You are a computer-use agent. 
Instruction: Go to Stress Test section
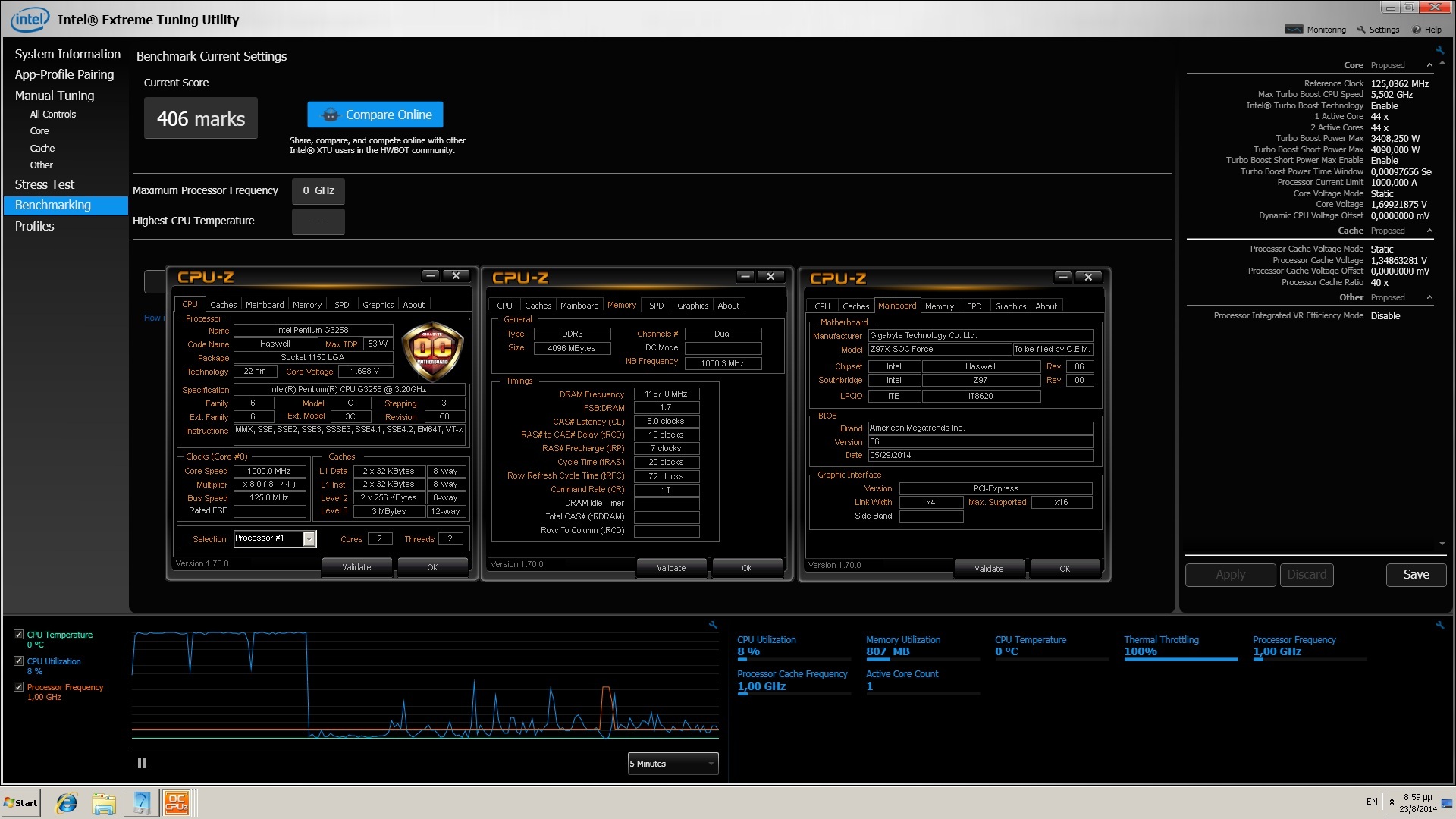click(45, 185)
